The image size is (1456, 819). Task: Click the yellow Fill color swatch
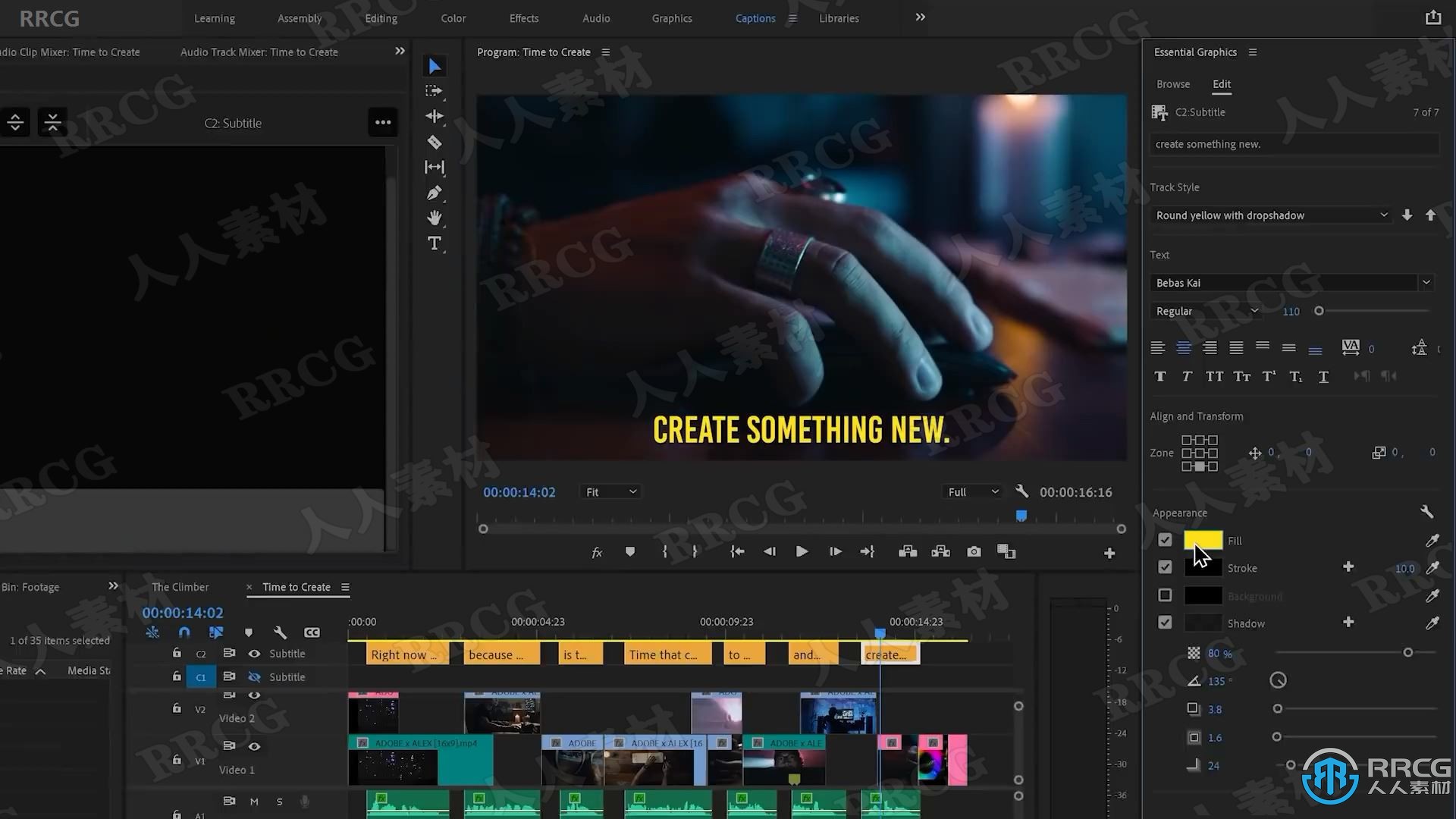coord(1203,540)
